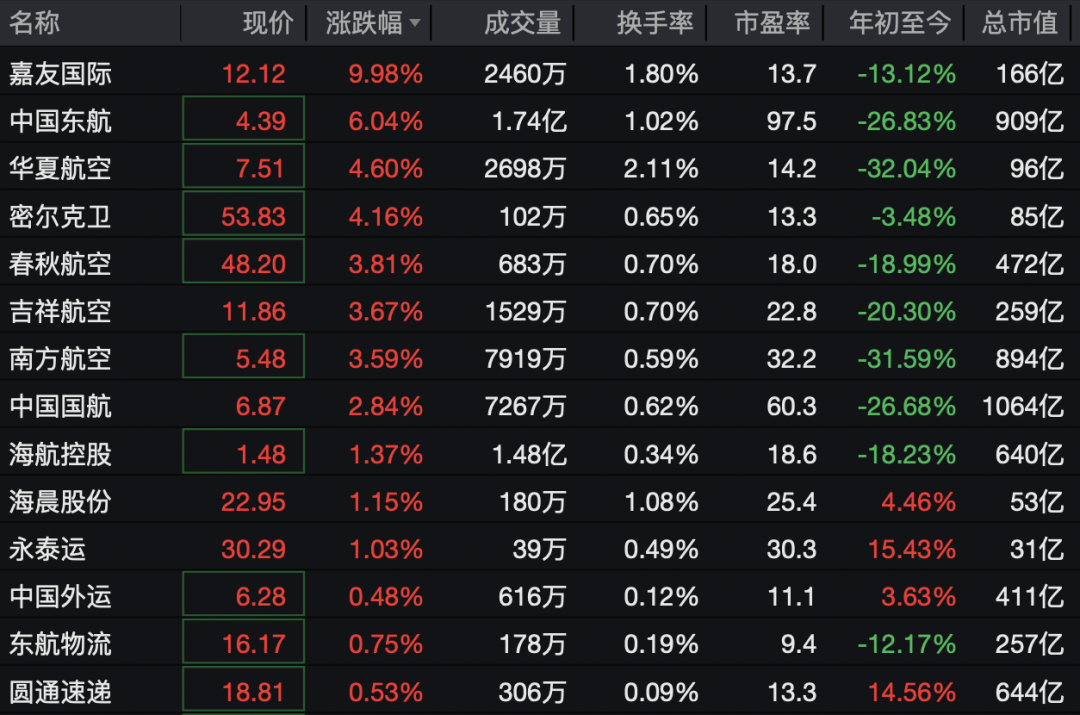Sort by the 换手率 column header

point(654,23)
